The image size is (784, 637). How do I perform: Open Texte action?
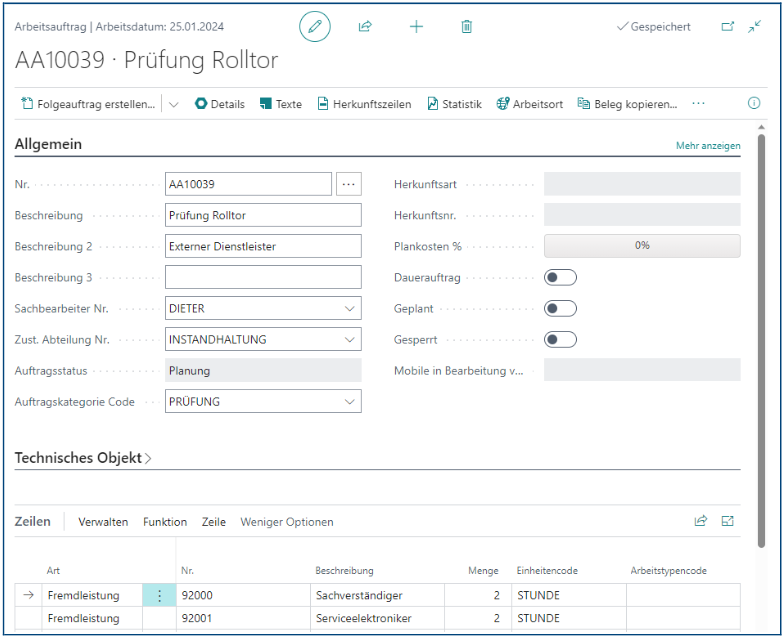pos(281,104)
